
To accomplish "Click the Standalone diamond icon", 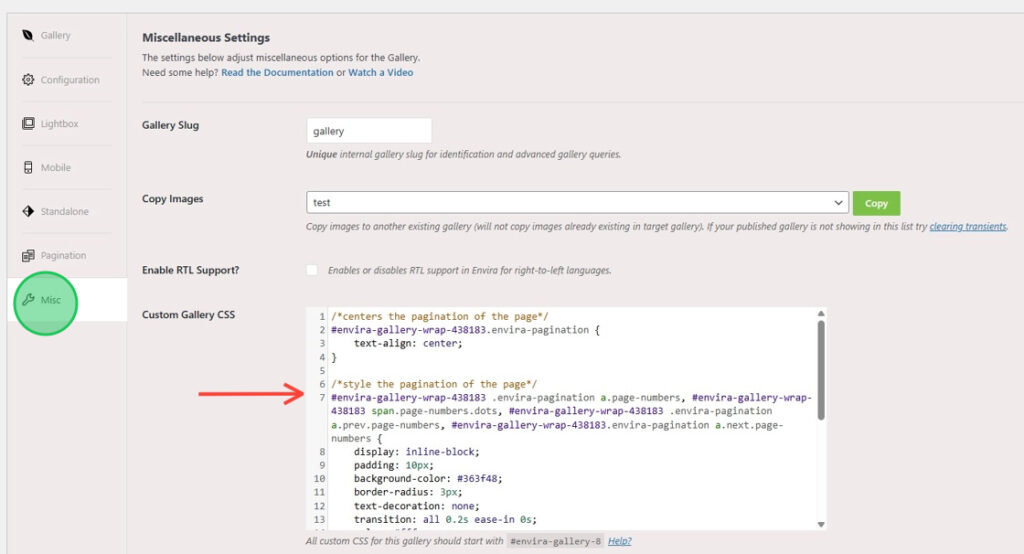I will (27, 211).
